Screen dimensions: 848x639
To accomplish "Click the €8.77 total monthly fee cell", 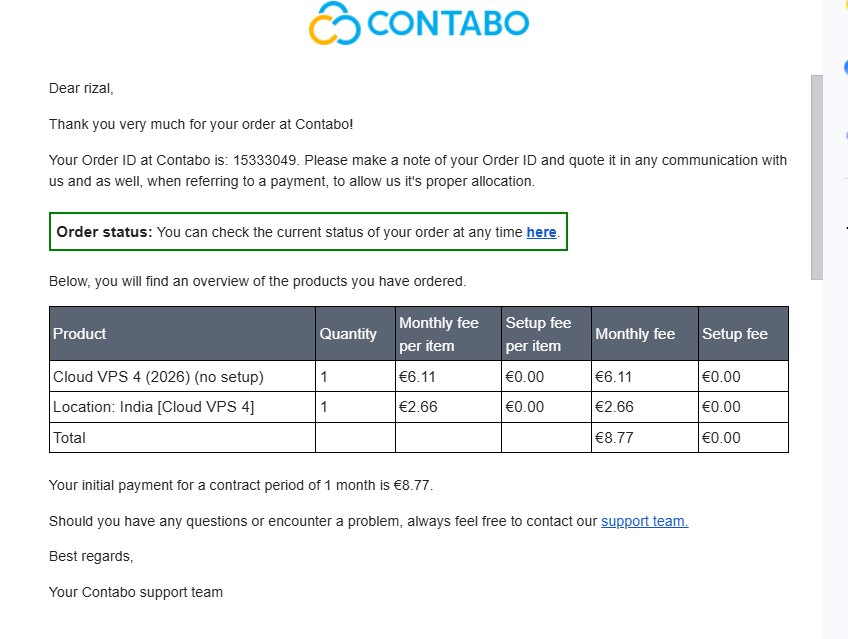I will pos(645,438).
